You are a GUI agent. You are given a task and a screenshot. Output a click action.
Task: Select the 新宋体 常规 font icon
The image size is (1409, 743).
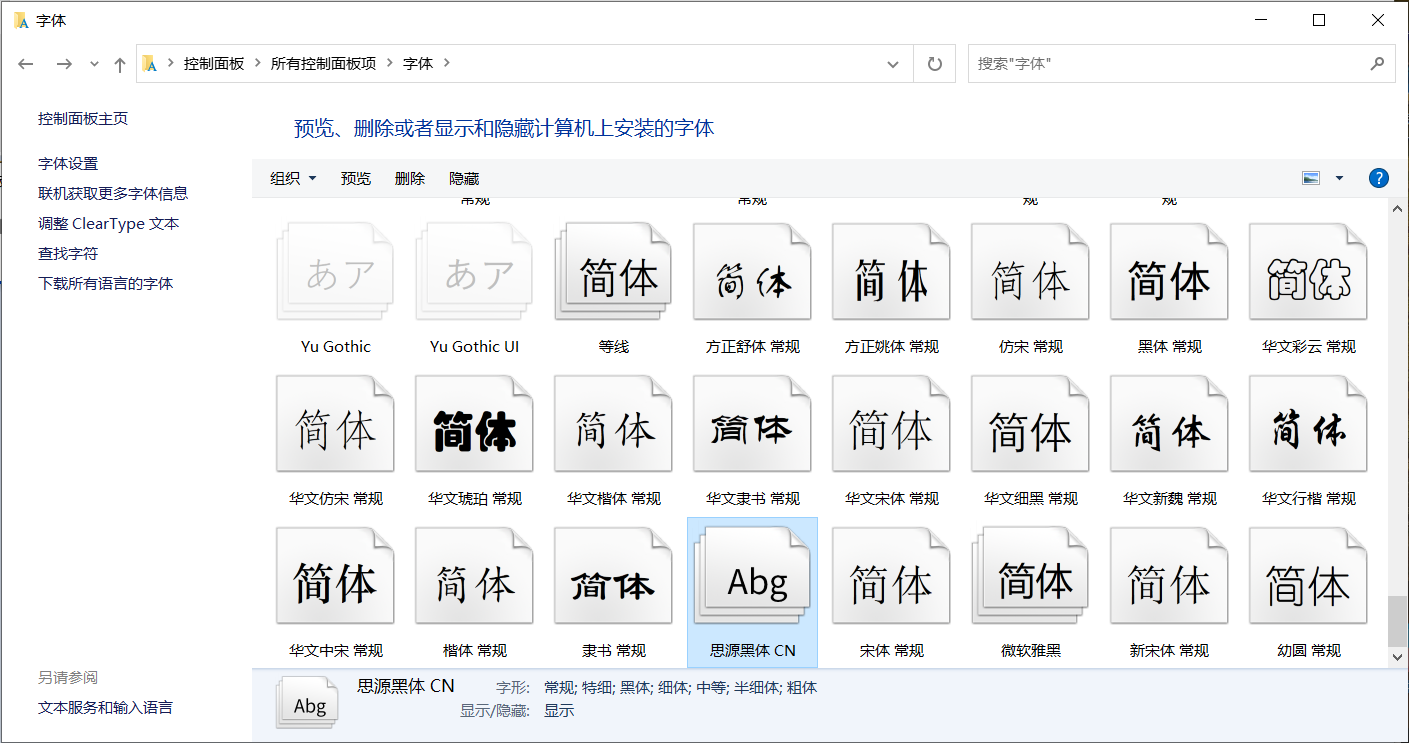(1169, 576)
